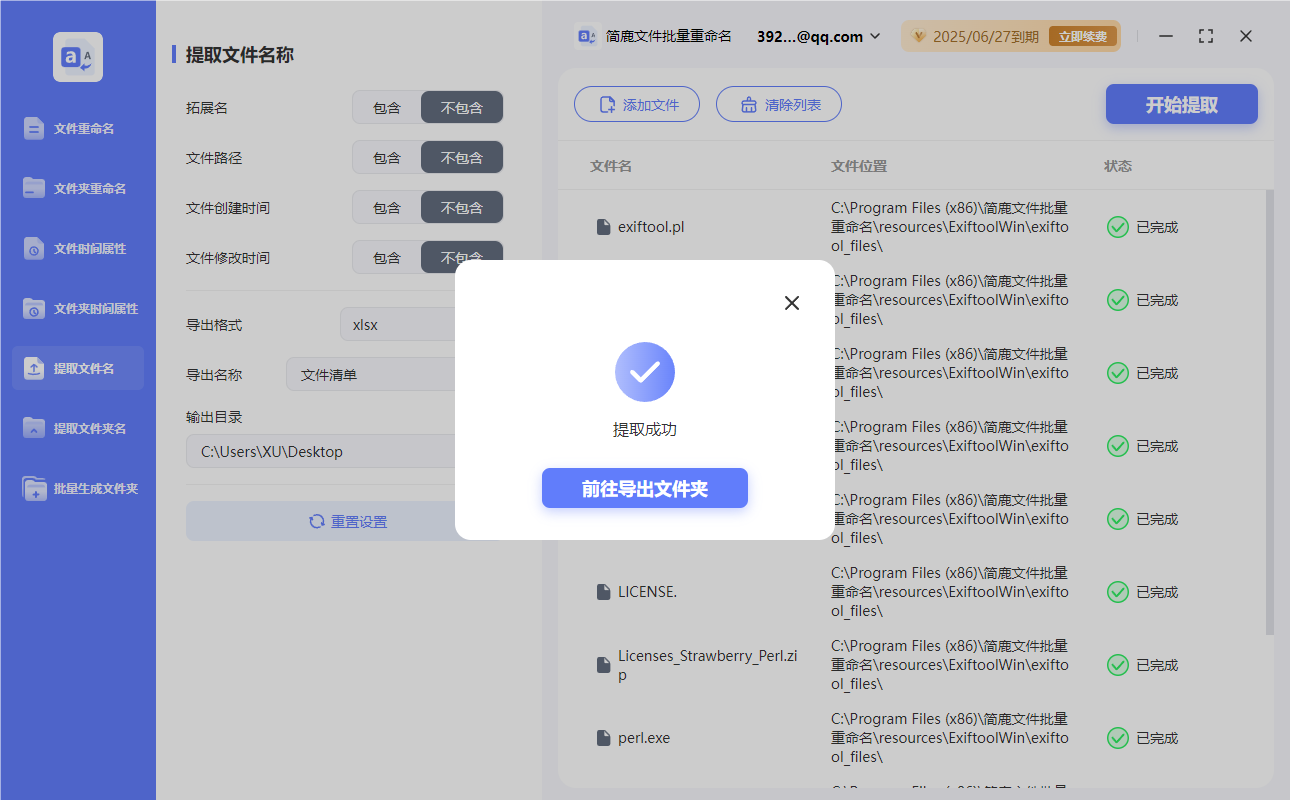Click the refresh icon on 重置设置
This screenshot has height=800, width=1290.
[x=317, y=521]
